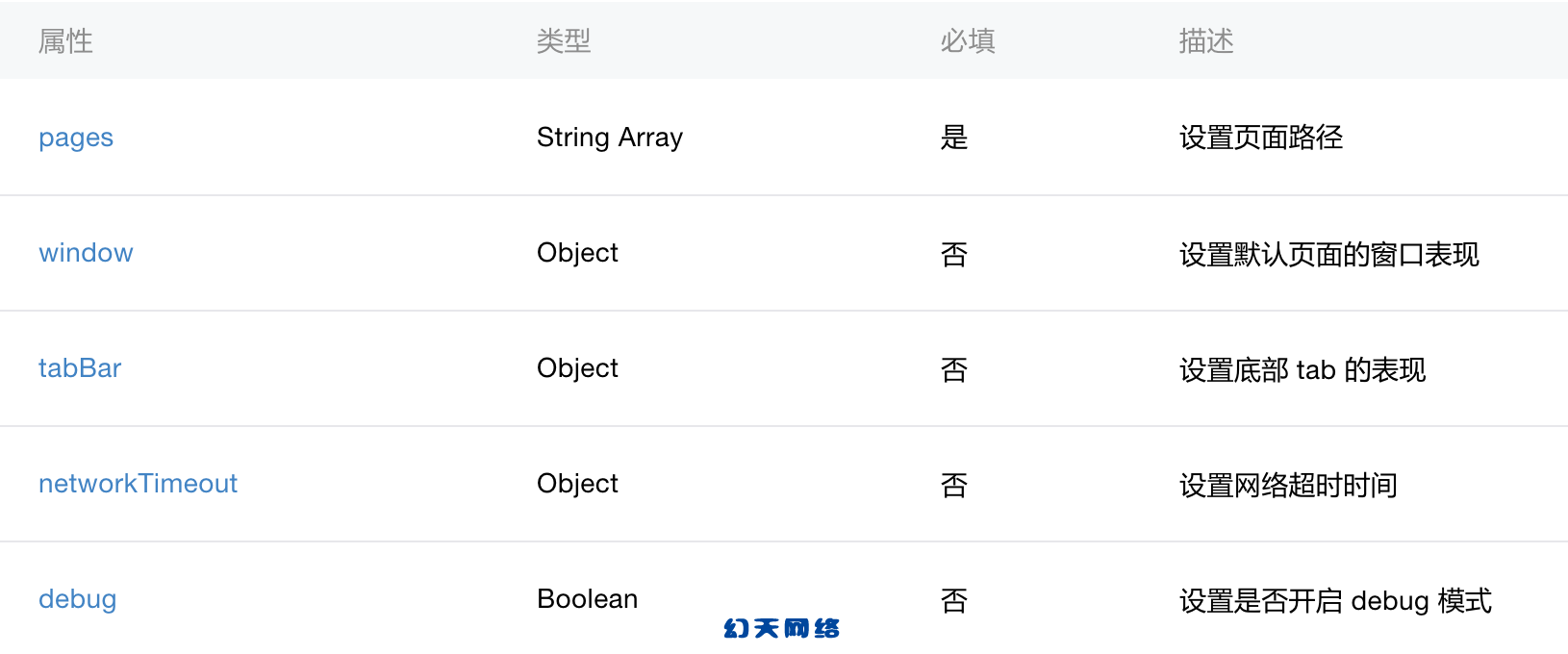Click the 必填 column header

968,41
